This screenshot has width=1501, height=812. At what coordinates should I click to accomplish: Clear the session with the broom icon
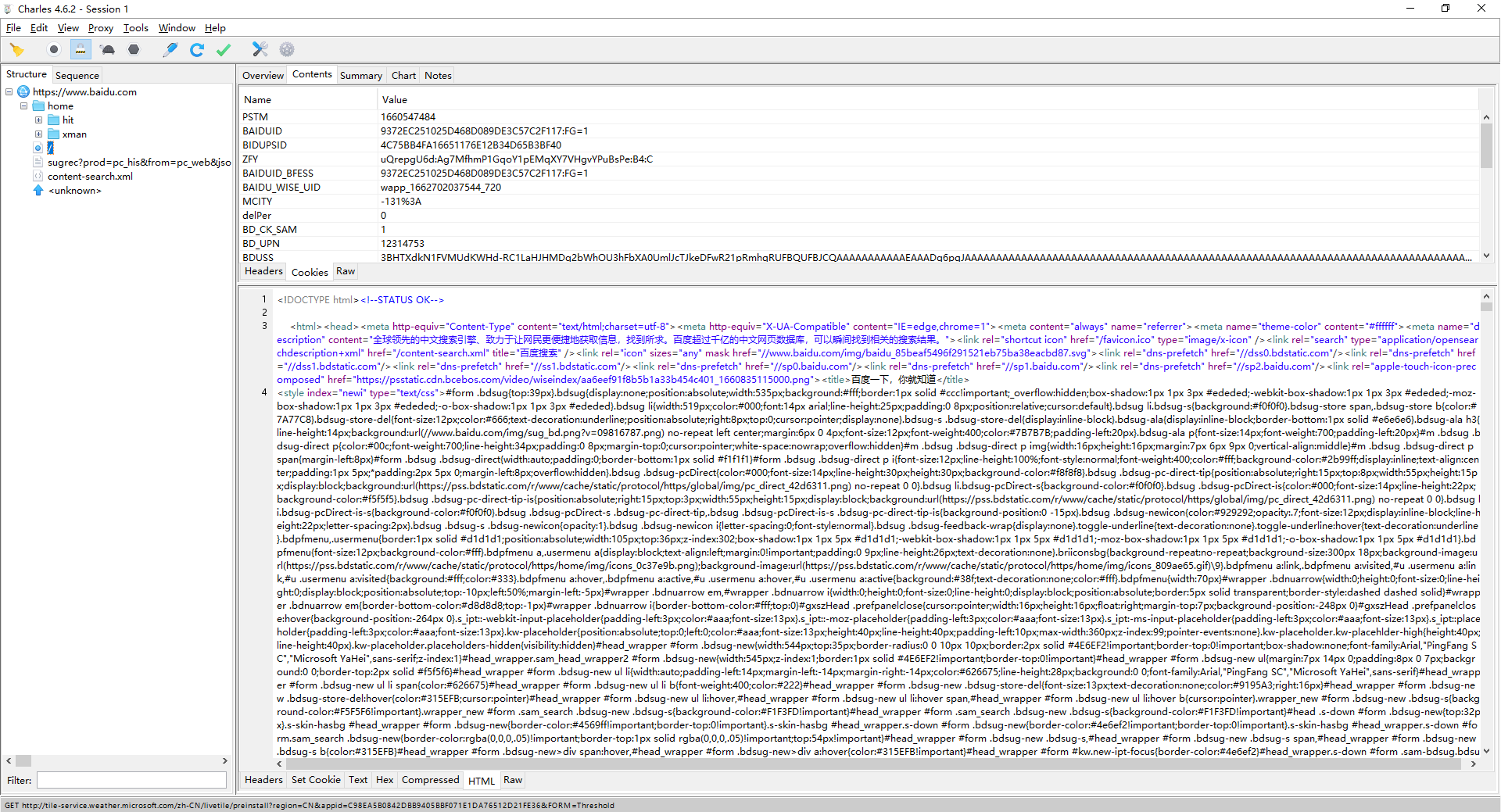pyautogui.click(x=16, y=50)
